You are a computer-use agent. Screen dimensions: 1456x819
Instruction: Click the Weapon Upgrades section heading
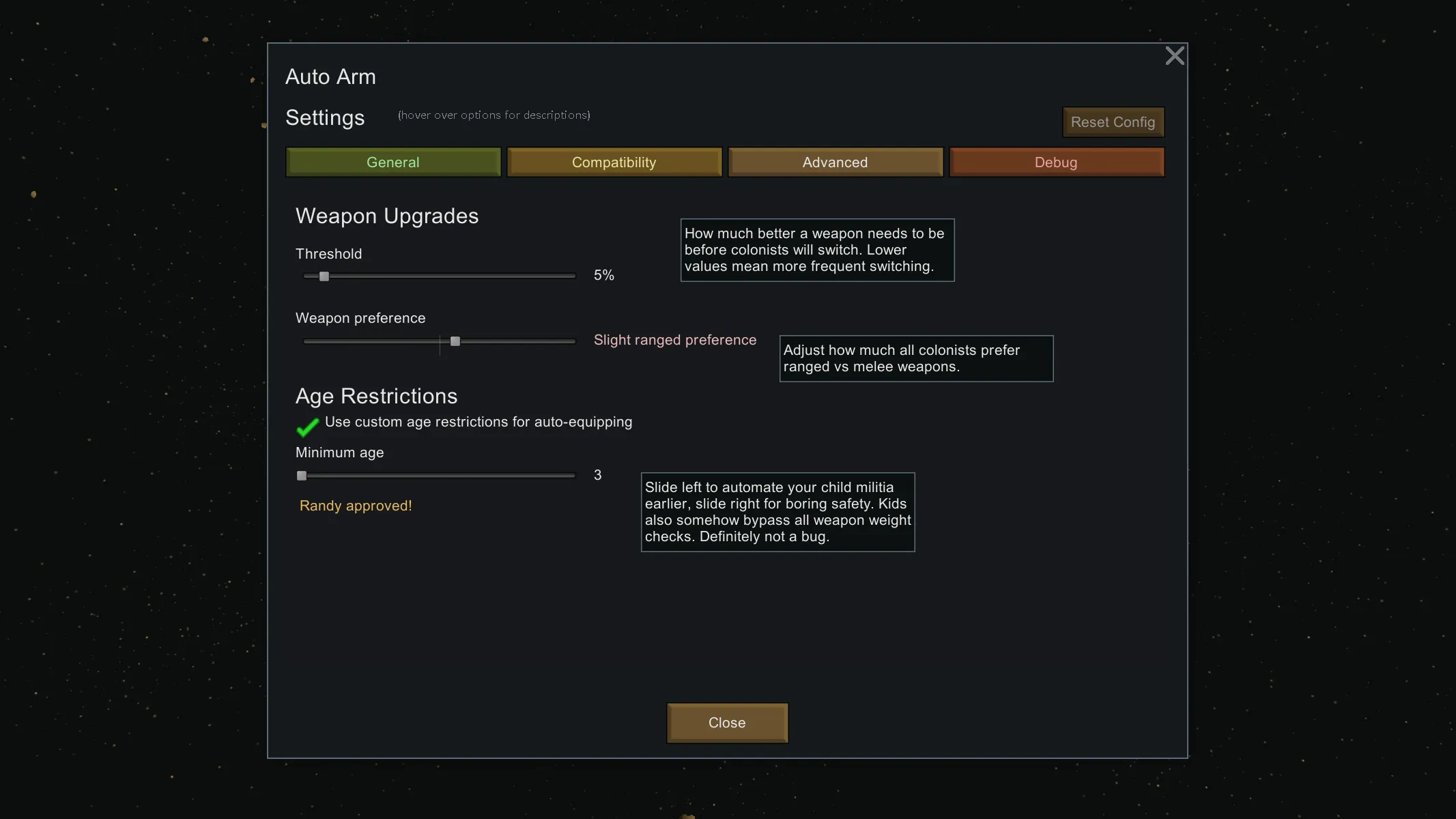coord(387,216)
